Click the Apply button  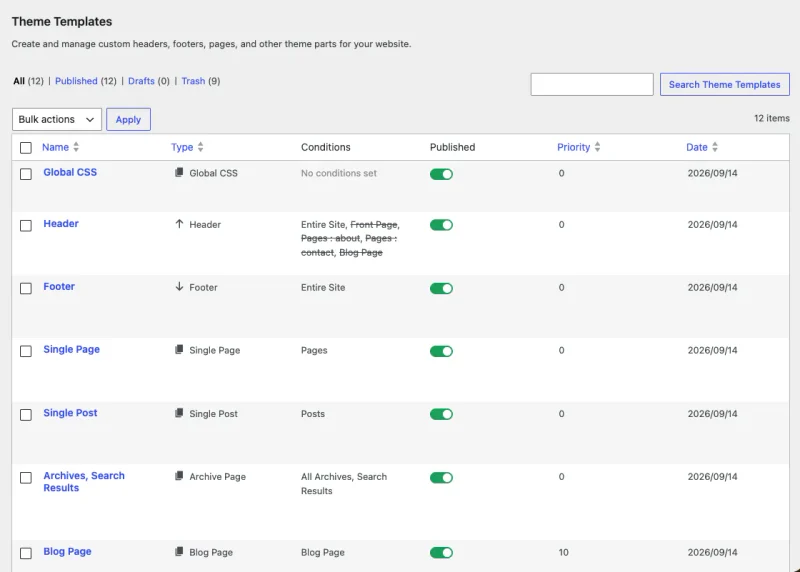(128, 119)
